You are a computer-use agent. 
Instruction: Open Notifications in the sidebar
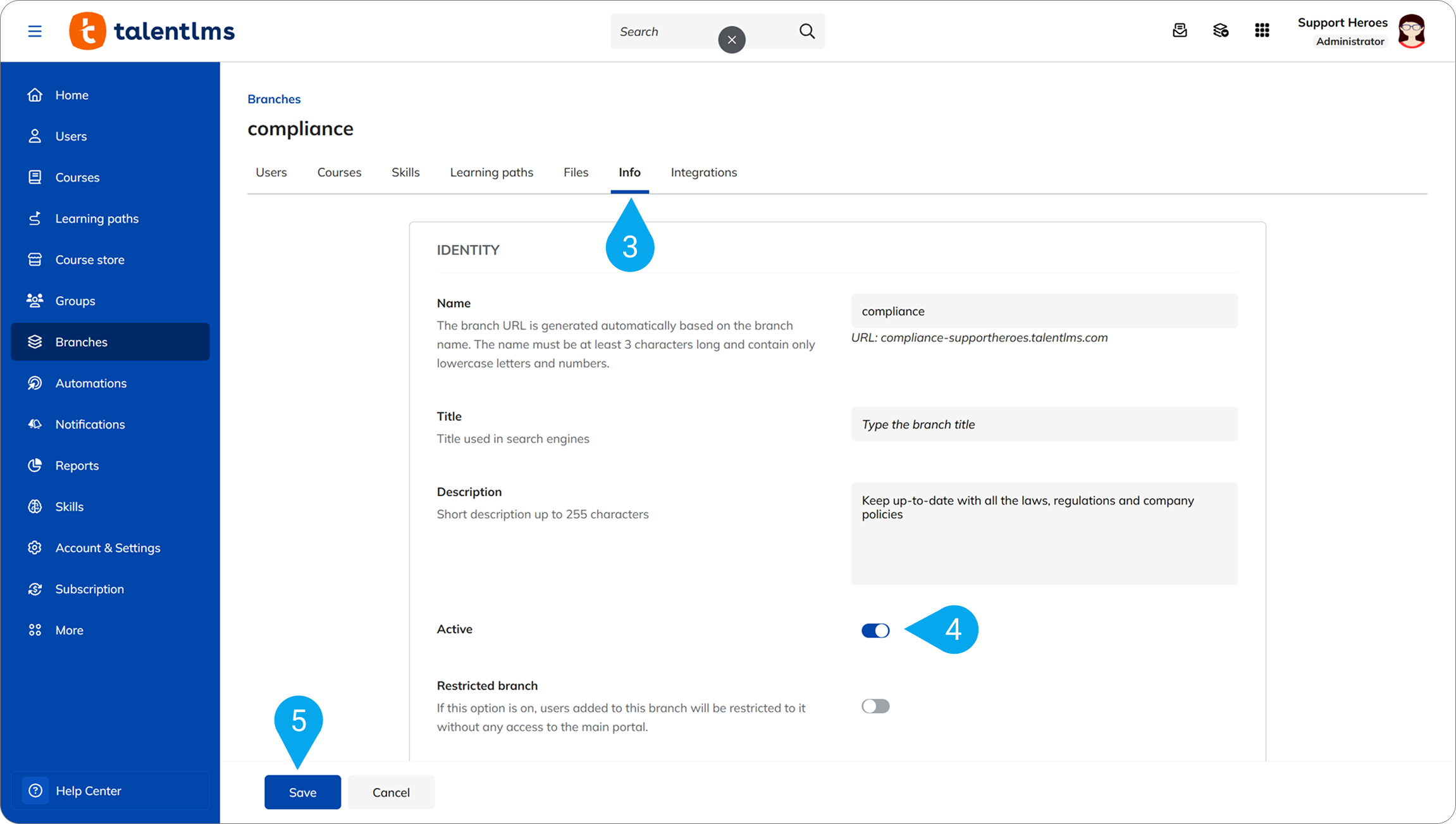(x=110, y=424)
